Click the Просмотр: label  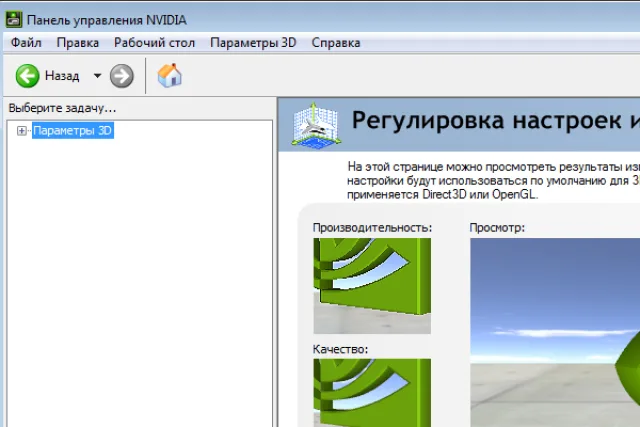[497, 227]
